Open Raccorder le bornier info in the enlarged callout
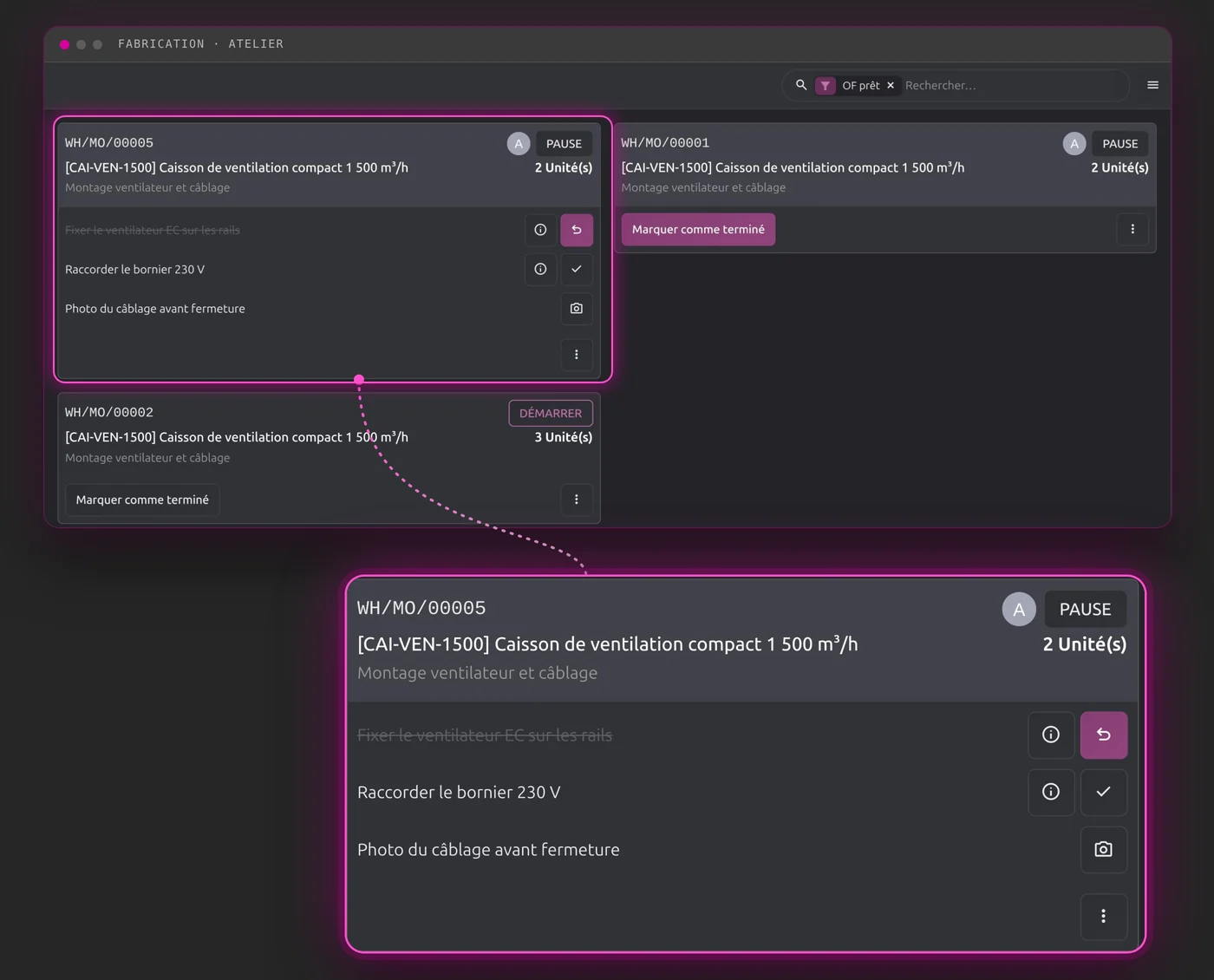The image size is (1214, 980). tap(1051, 792)
